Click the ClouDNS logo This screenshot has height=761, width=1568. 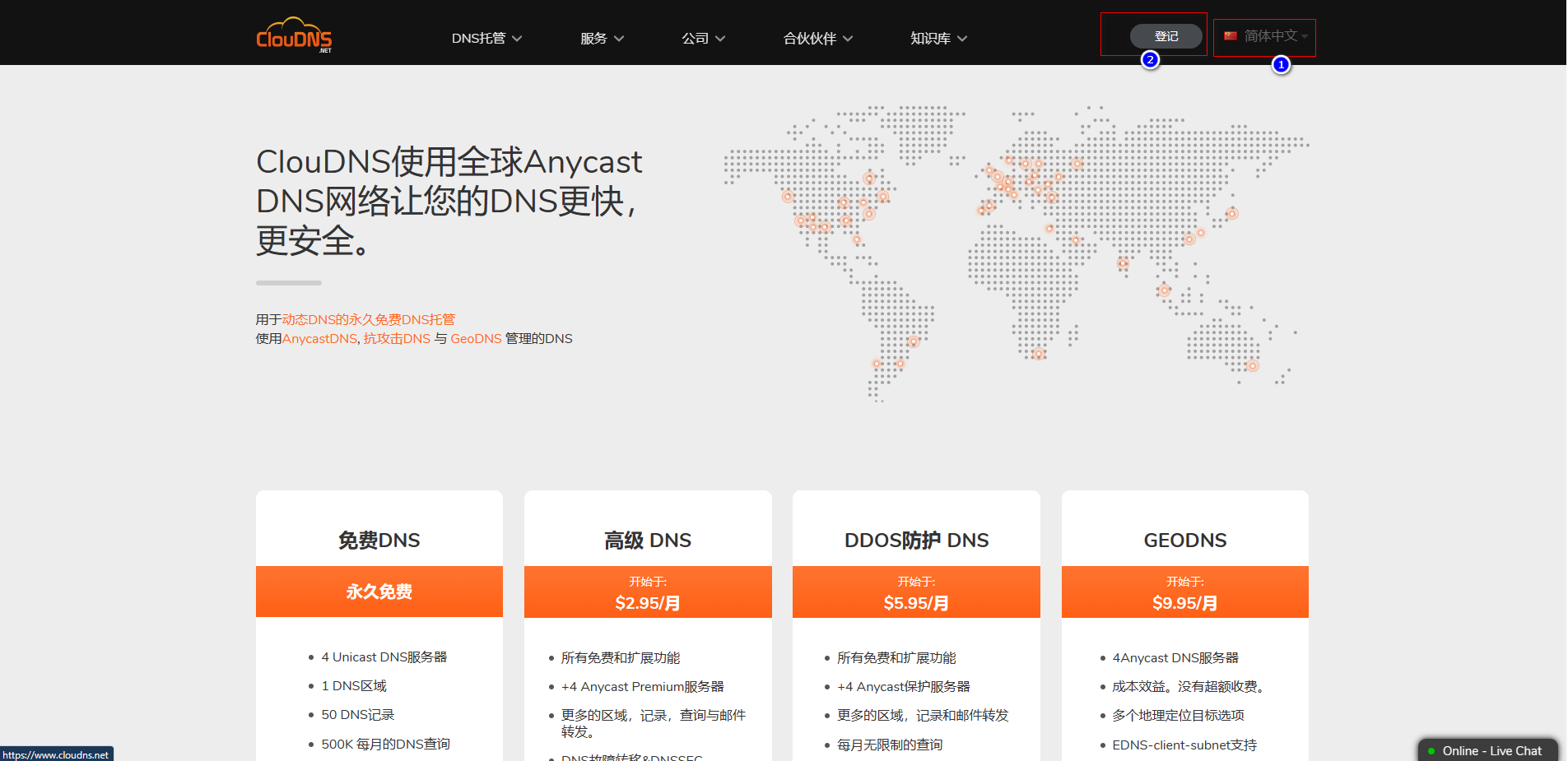pyautogui.click(x=294, y=35)
